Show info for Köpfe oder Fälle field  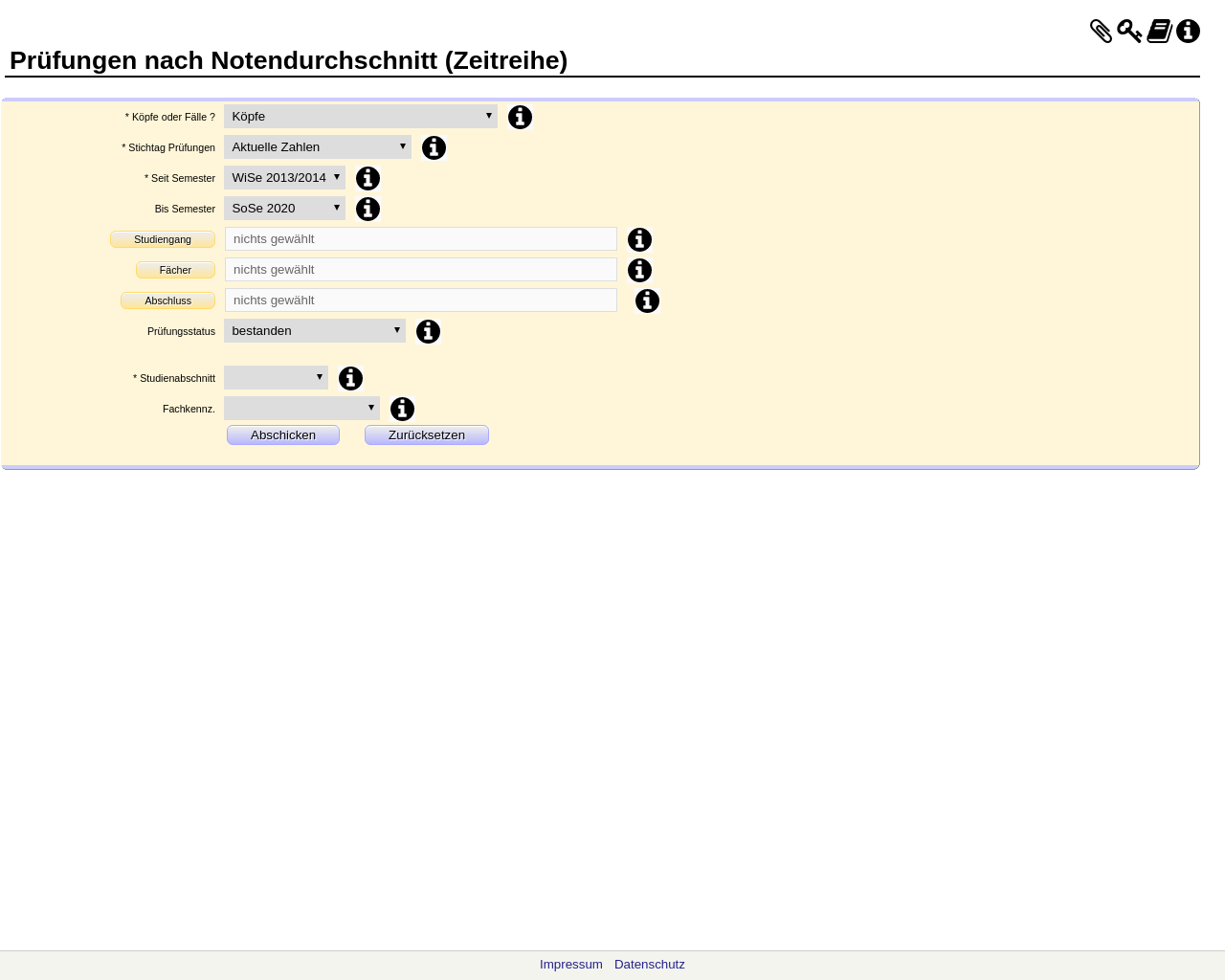pos(520,117)
